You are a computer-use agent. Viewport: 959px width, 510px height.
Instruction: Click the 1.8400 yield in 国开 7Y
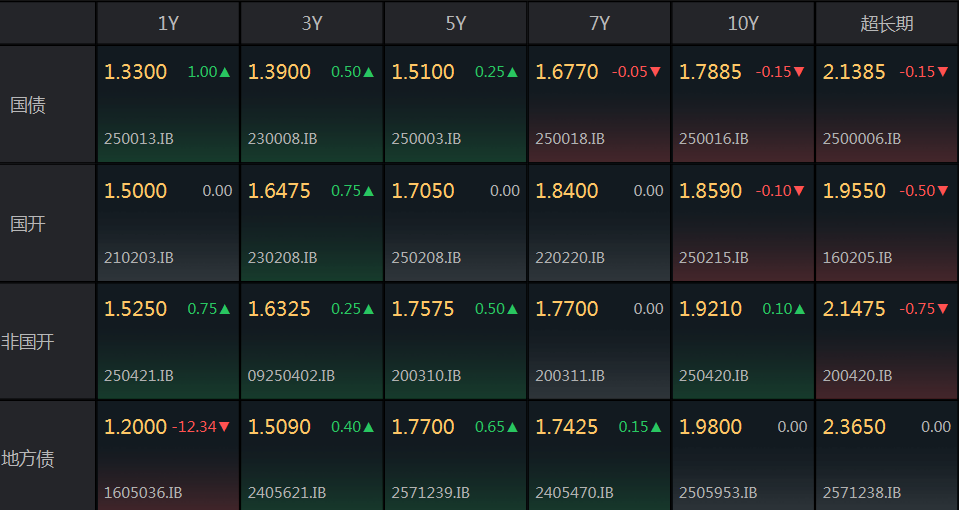pyautogui.click(x=567, y=191)
